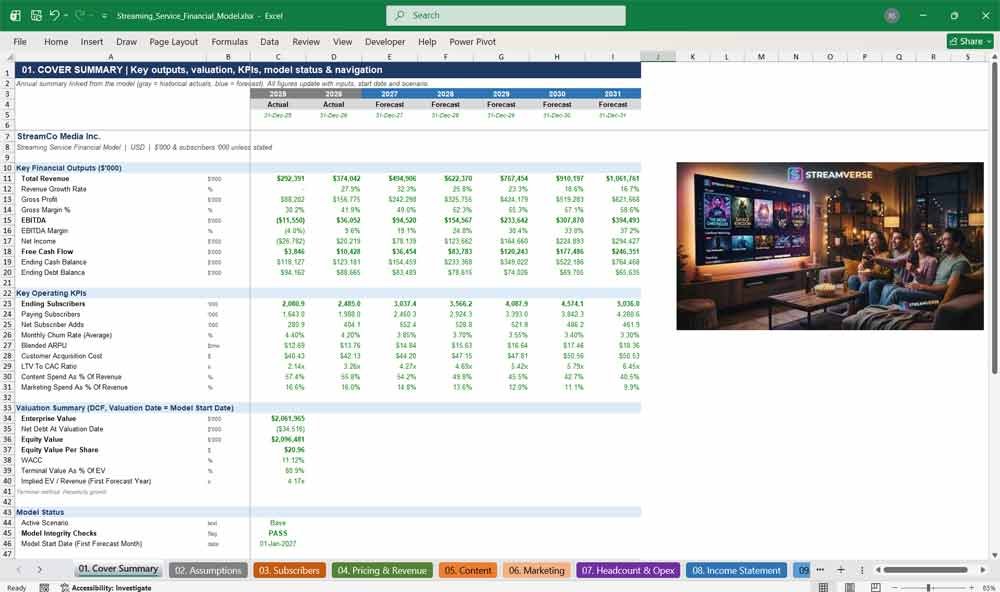Click the previous sheet navigation arrow

[18, 570]
